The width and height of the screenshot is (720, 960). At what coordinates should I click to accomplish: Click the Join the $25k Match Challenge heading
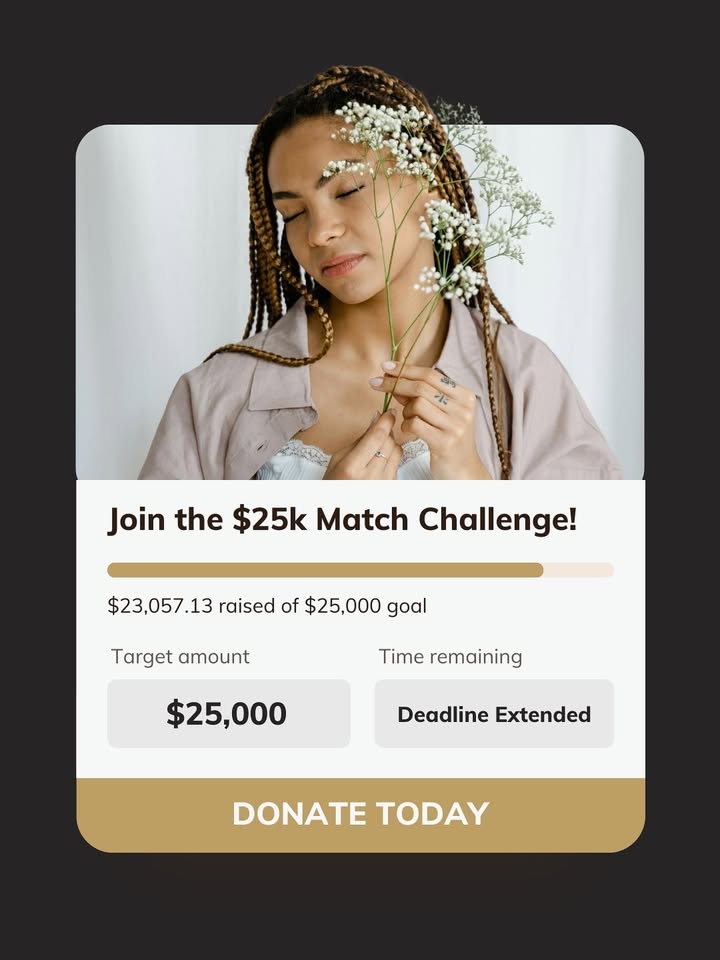[x=342, y=520]
